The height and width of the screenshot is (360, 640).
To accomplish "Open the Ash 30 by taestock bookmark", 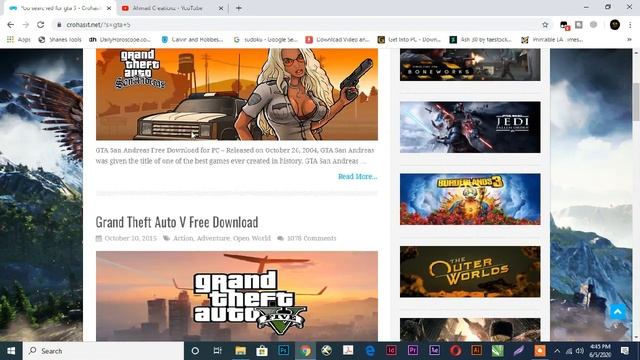I will (481, 40).
